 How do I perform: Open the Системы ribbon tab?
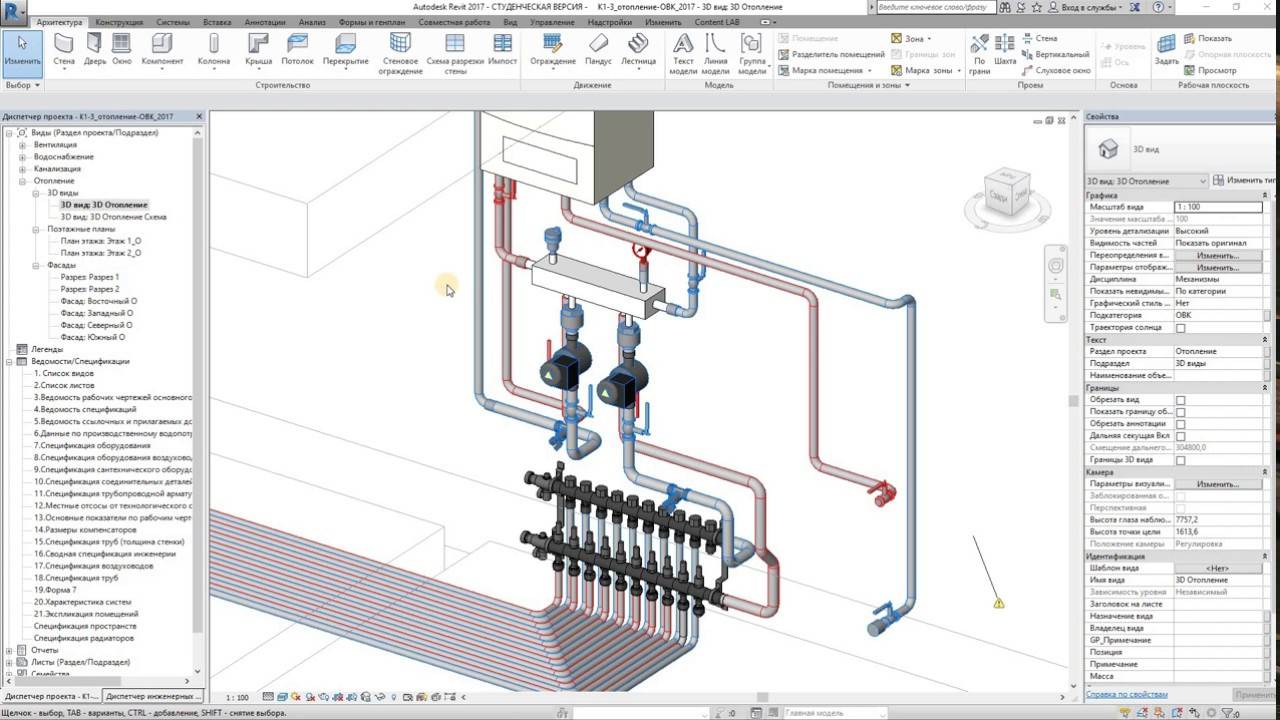172,22
